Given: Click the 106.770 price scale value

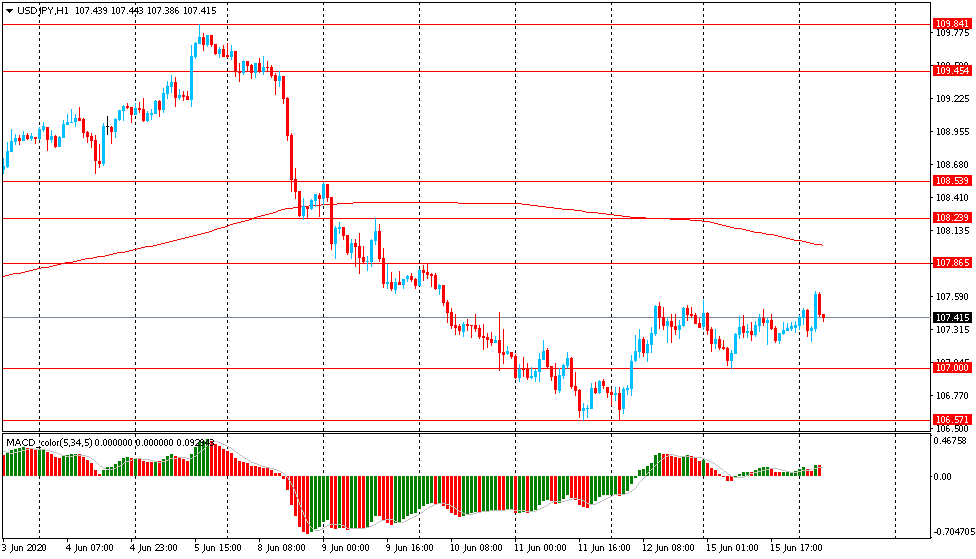Looking at the screenshot, I should click(x=952, y=395).
